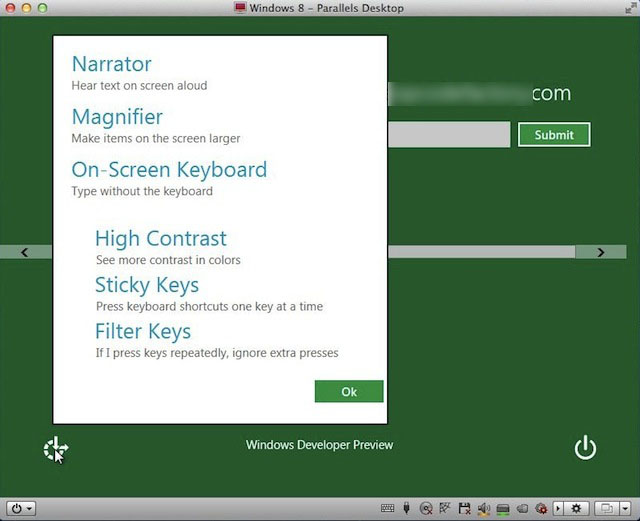640x521 pixels.
Task: Open the Parallels power dropdown menu
Action: (x=22, y=508)
